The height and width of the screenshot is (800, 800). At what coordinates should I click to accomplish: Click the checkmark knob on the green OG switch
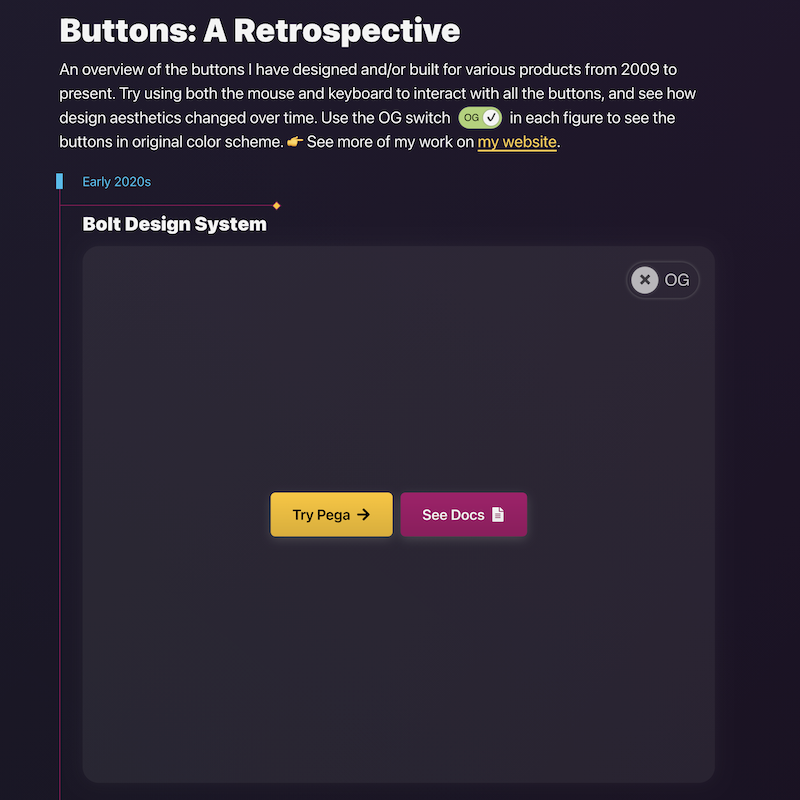coord(491,118)
